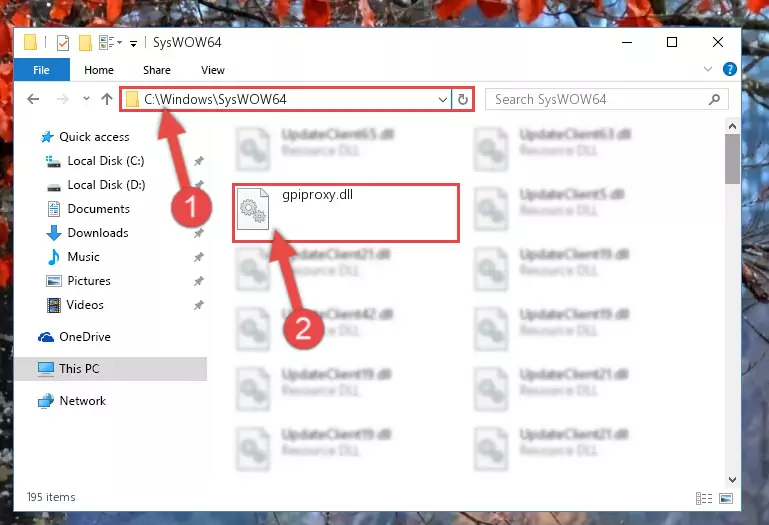Click the scroll down arrow of file list
Image resolution: width=769 pixels, height=525 pixels.
pyautogui.click(x=732, y=479)
